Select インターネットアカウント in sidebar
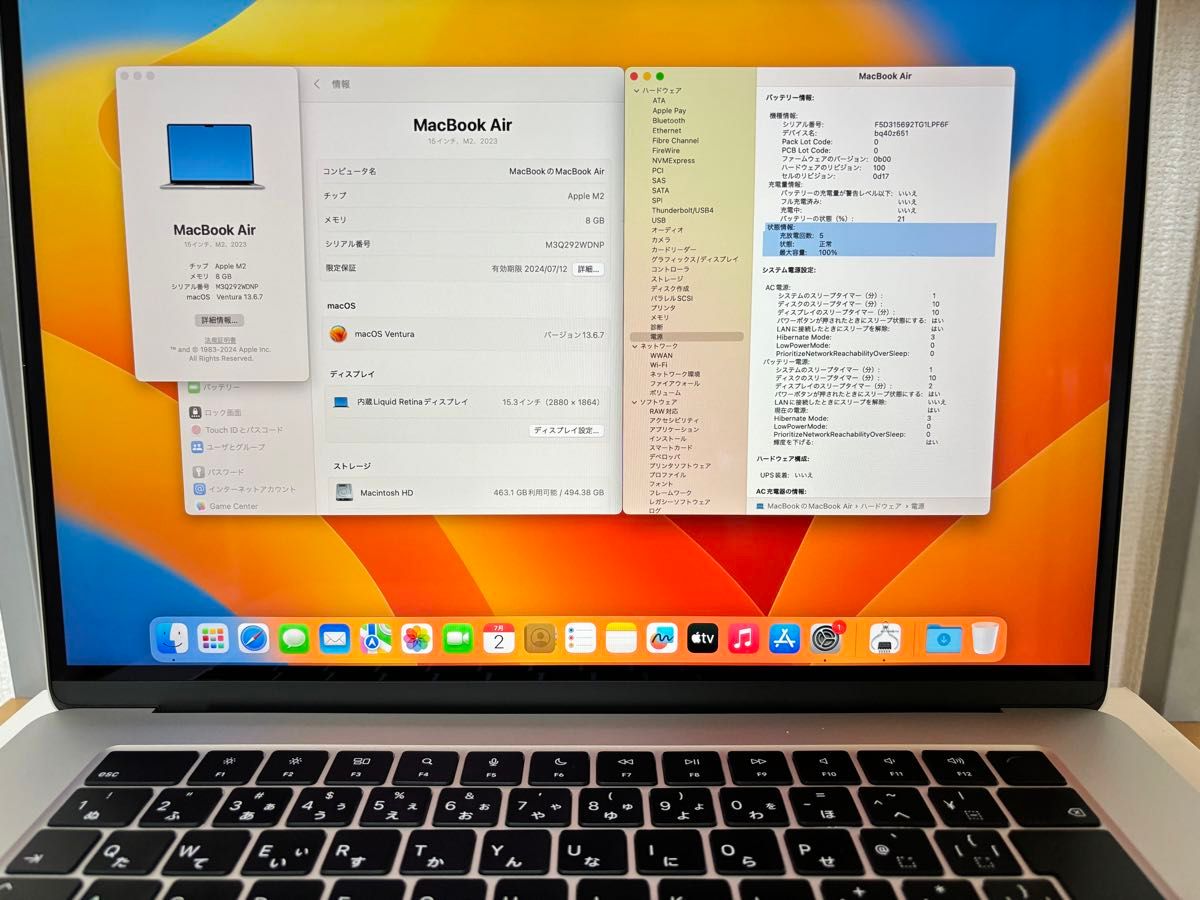This screenshot has height=900, width=1200. pyautogui.click(x=244, y=489)
